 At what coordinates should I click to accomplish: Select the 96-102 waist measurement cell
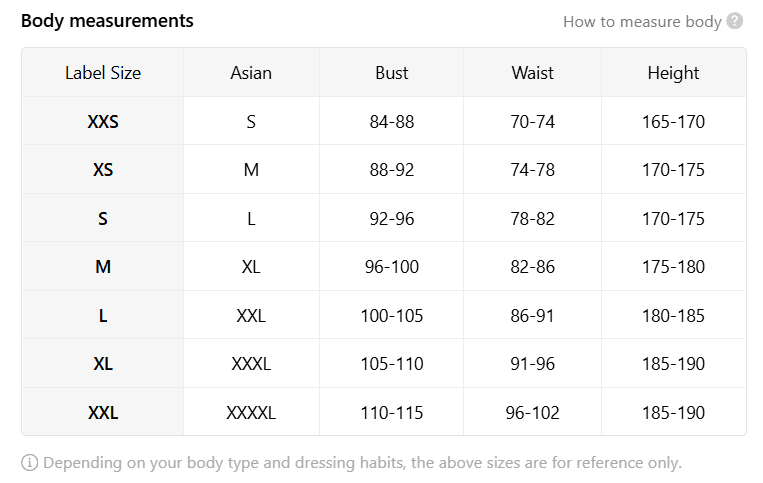click(532, 413)
